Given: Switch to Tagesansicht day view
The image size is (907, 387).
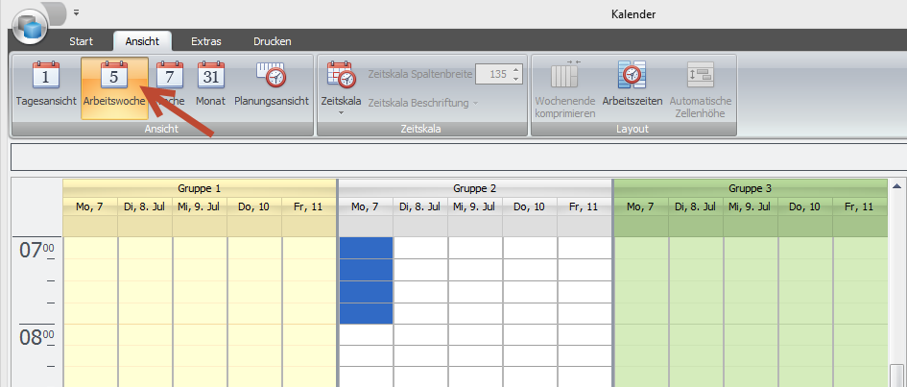Looking at the screenshot, I should coord(46,86).
